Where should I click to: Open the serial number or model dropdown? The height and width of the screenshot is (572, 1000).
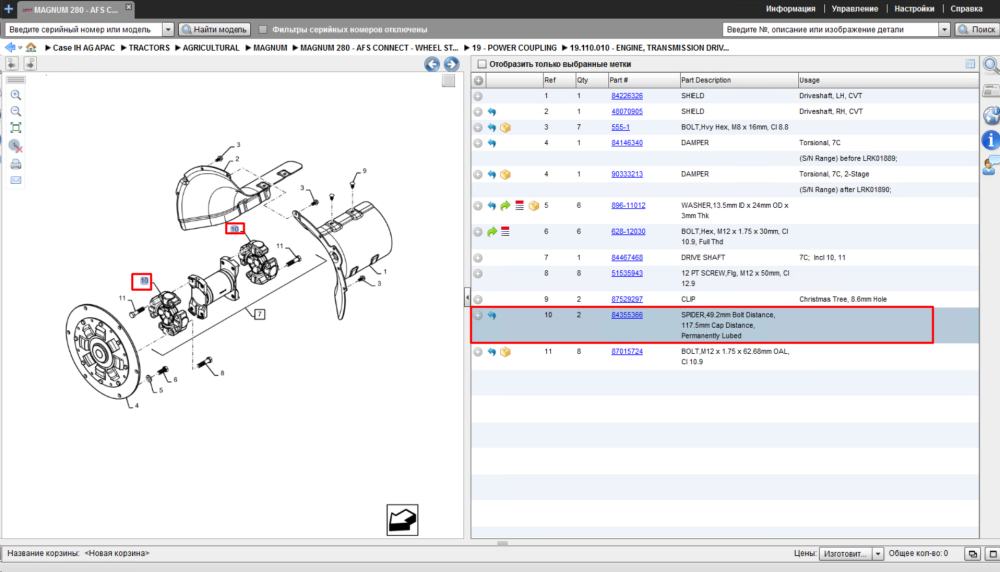[x=168, y=29]
